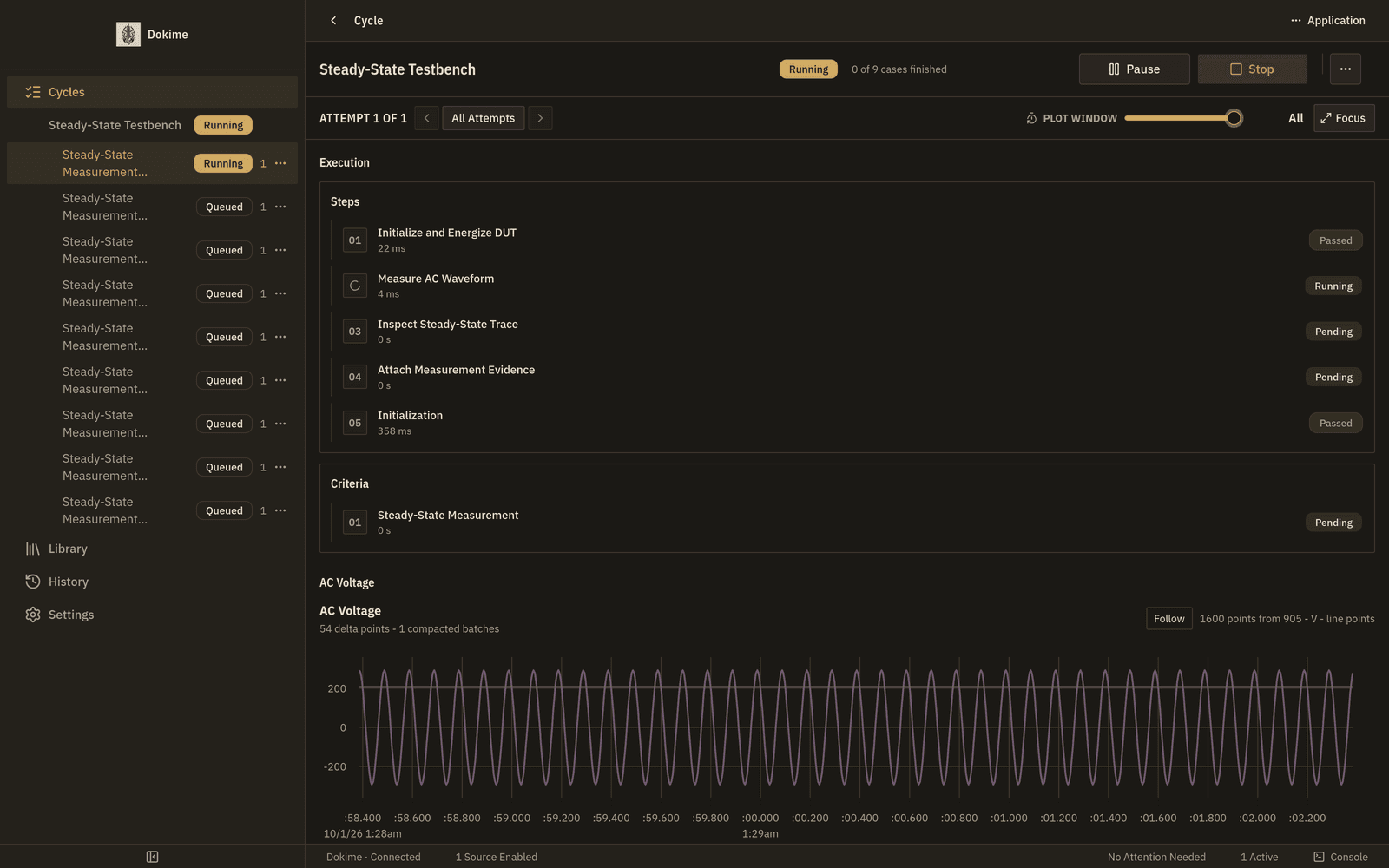
Task: Click the Running badge beside the title
Action: 808,69
